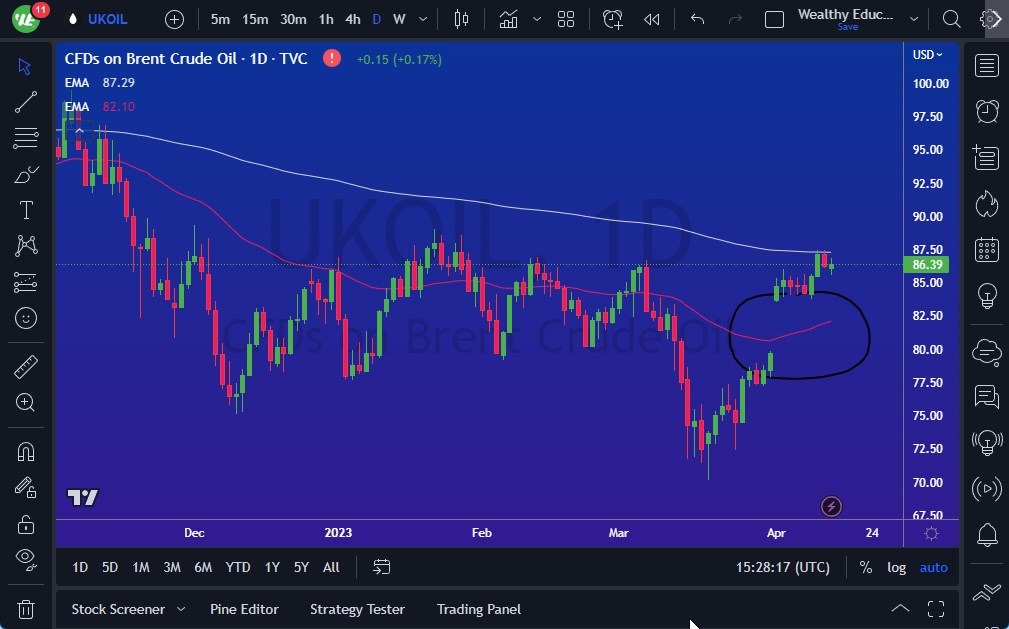Switch to the 30m timeframe
This screenshot has height=629, width=1009.
point(293,19)
